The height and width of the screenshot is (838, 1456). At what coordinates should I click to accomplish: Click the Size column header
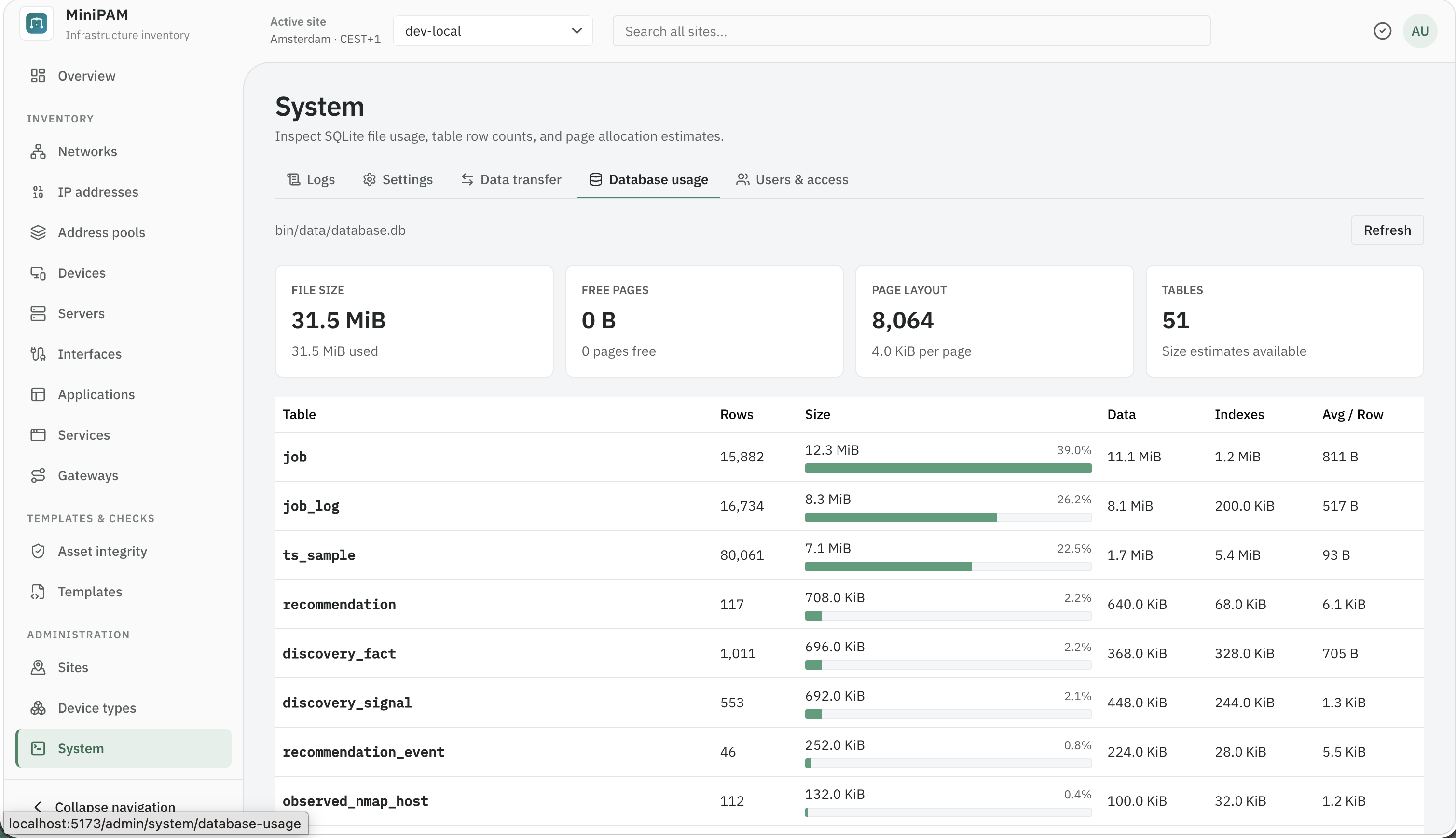[x=817, y=414]
